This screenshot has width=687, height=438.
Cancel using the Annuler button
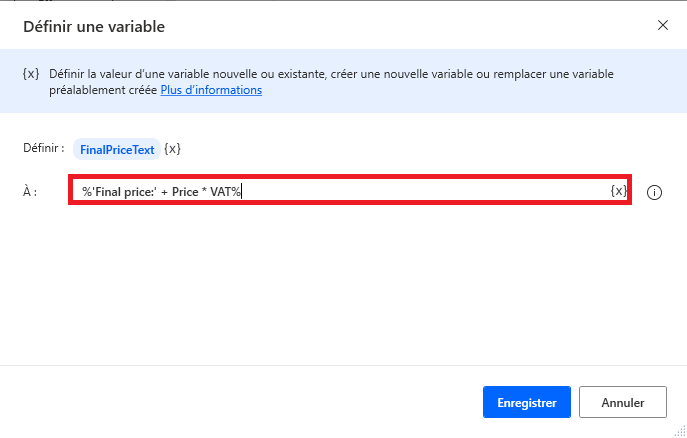point(622,402)
